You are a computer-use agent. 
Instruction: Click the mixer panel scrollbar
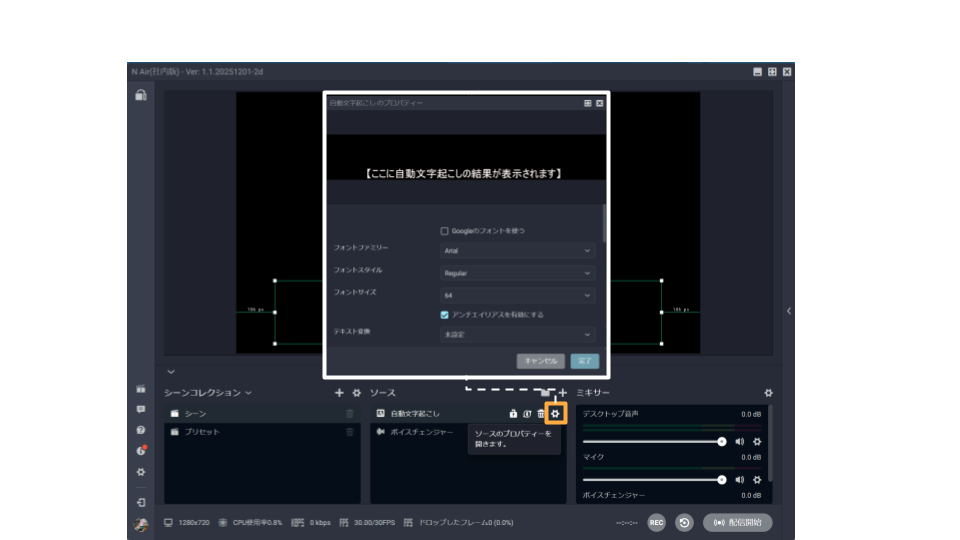(x=770, y=443)
